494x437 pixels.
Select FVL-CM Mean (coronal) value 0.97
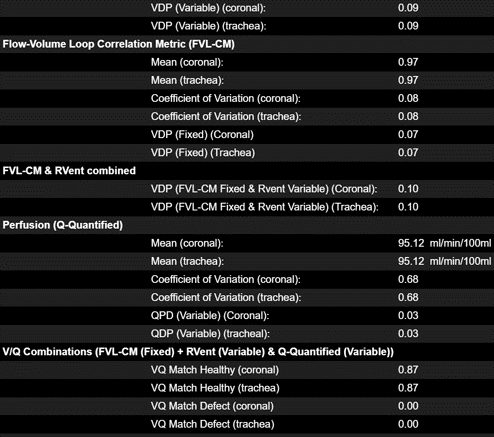coord(408,62)
